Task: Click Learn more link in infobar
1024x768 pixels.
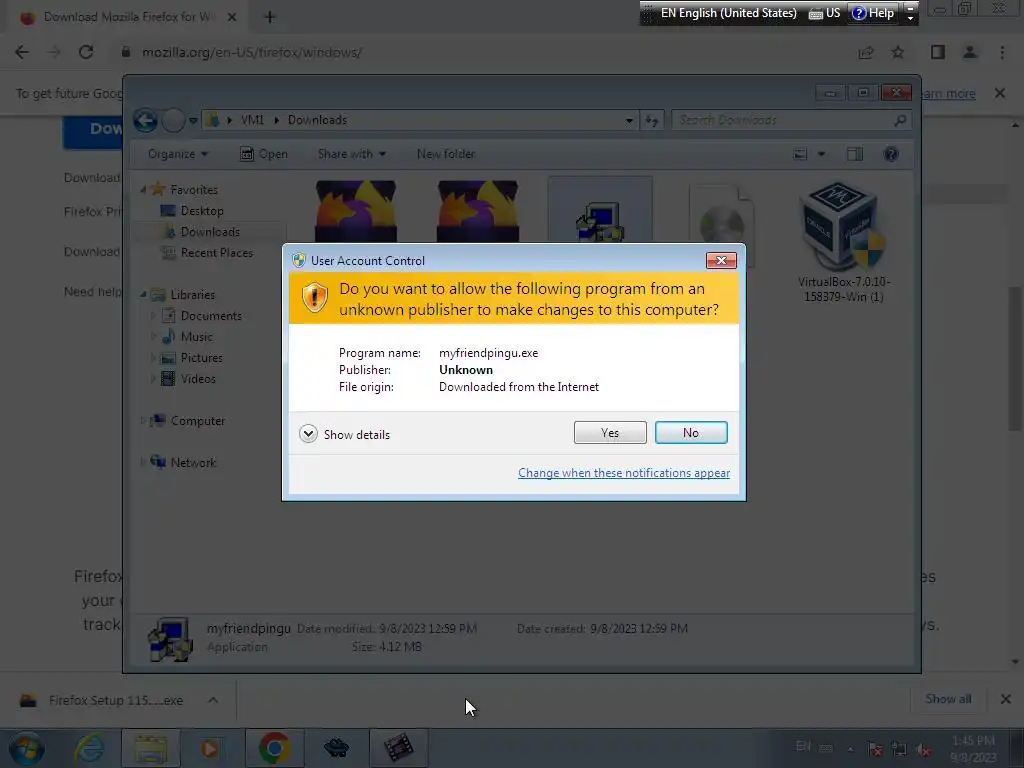Action: pyautogui.click(x=948, y=93)
